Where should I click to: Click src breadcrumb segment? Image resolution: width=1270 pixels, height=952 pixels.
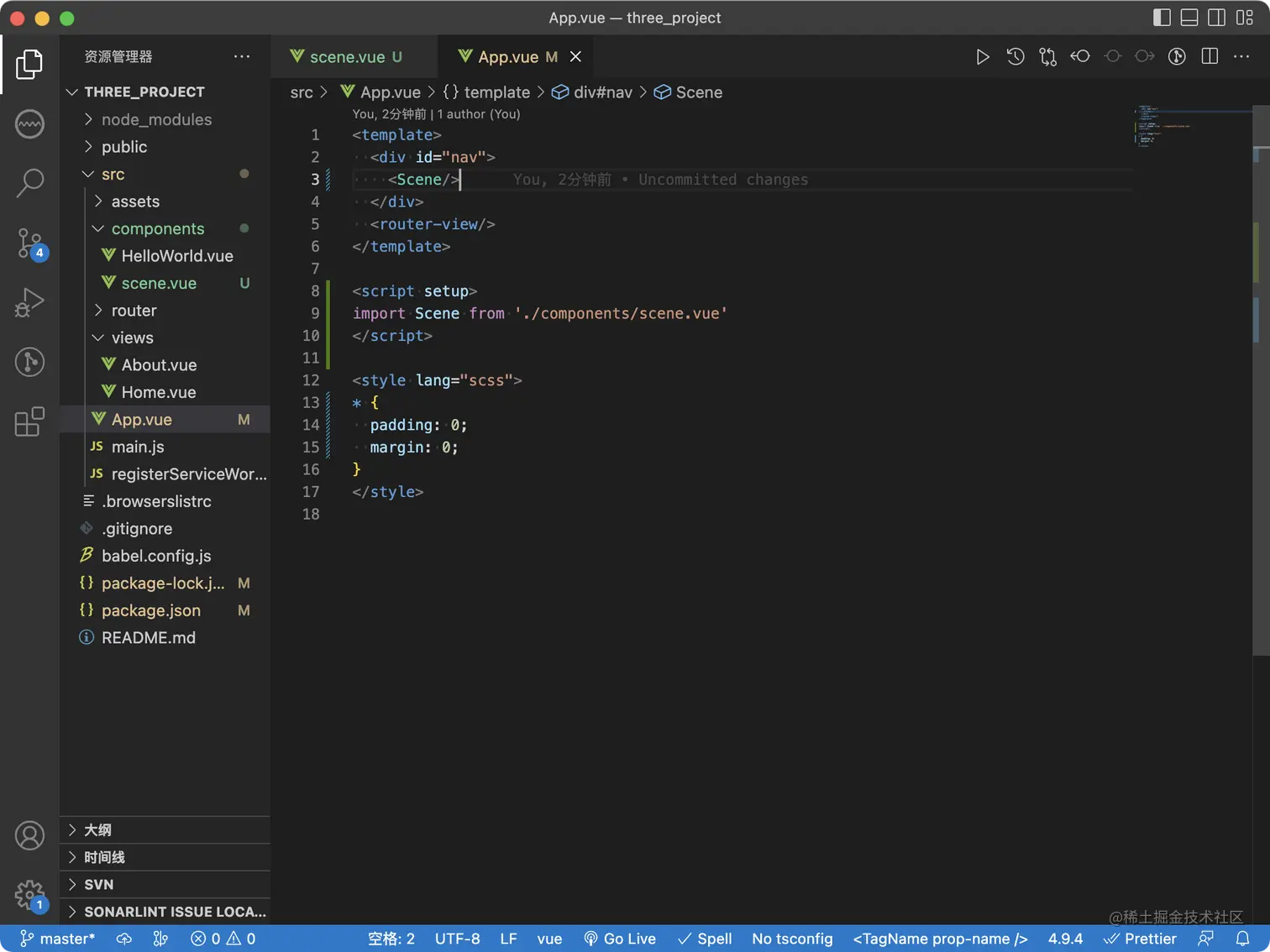tap(302, 92)
